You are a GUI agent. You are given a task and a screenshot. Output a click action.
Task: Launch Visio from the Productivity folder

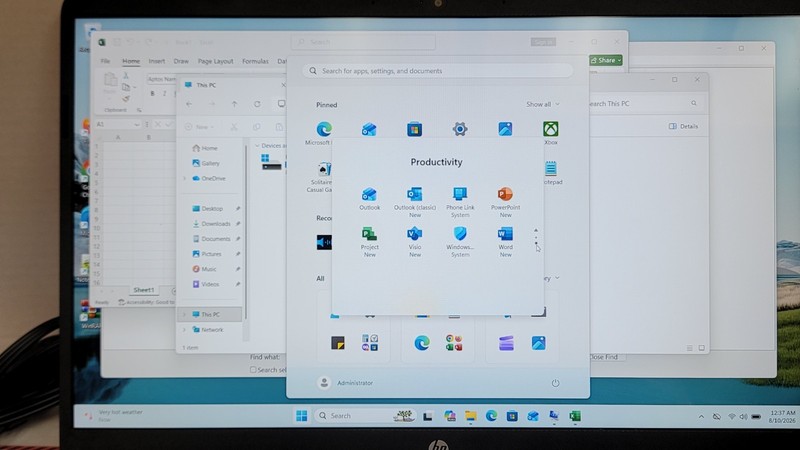[415, 242]
